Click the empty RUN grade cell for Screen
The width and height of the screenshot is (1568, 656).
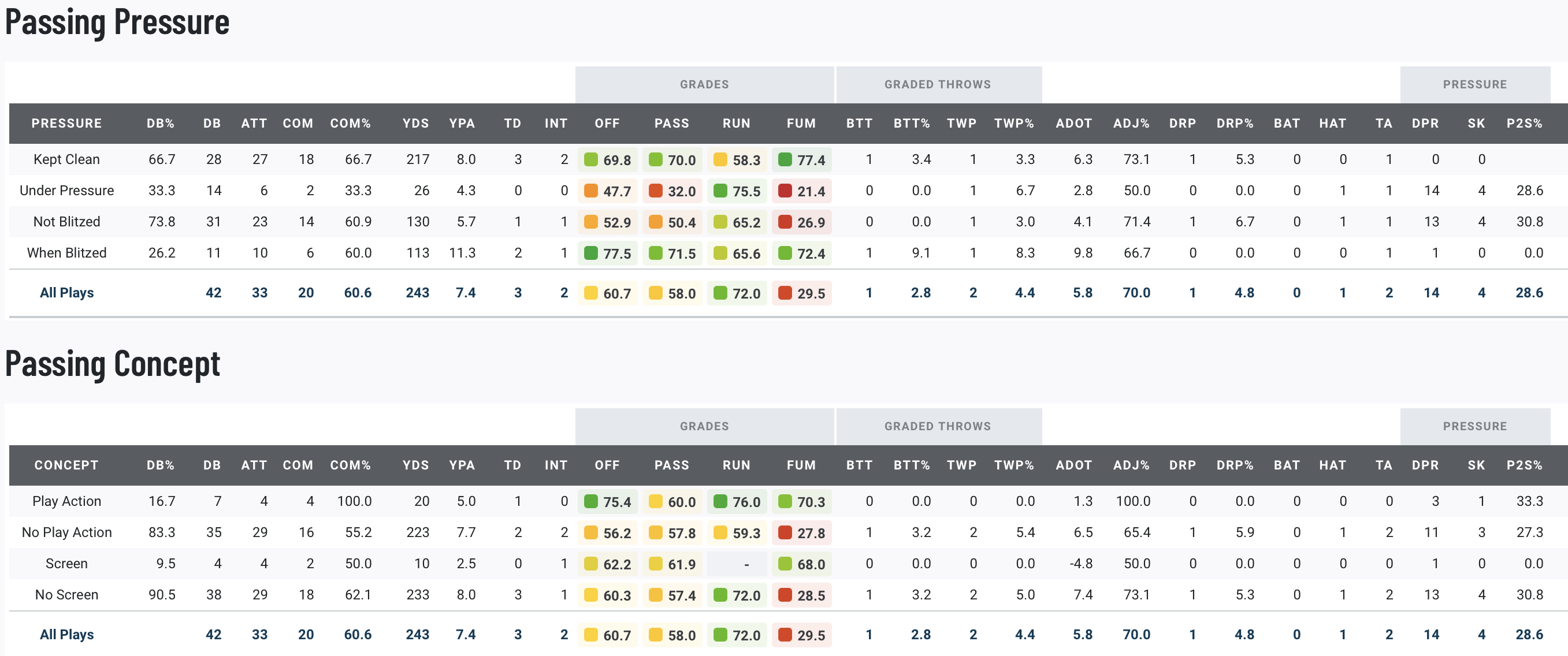[x=746, y=564]
